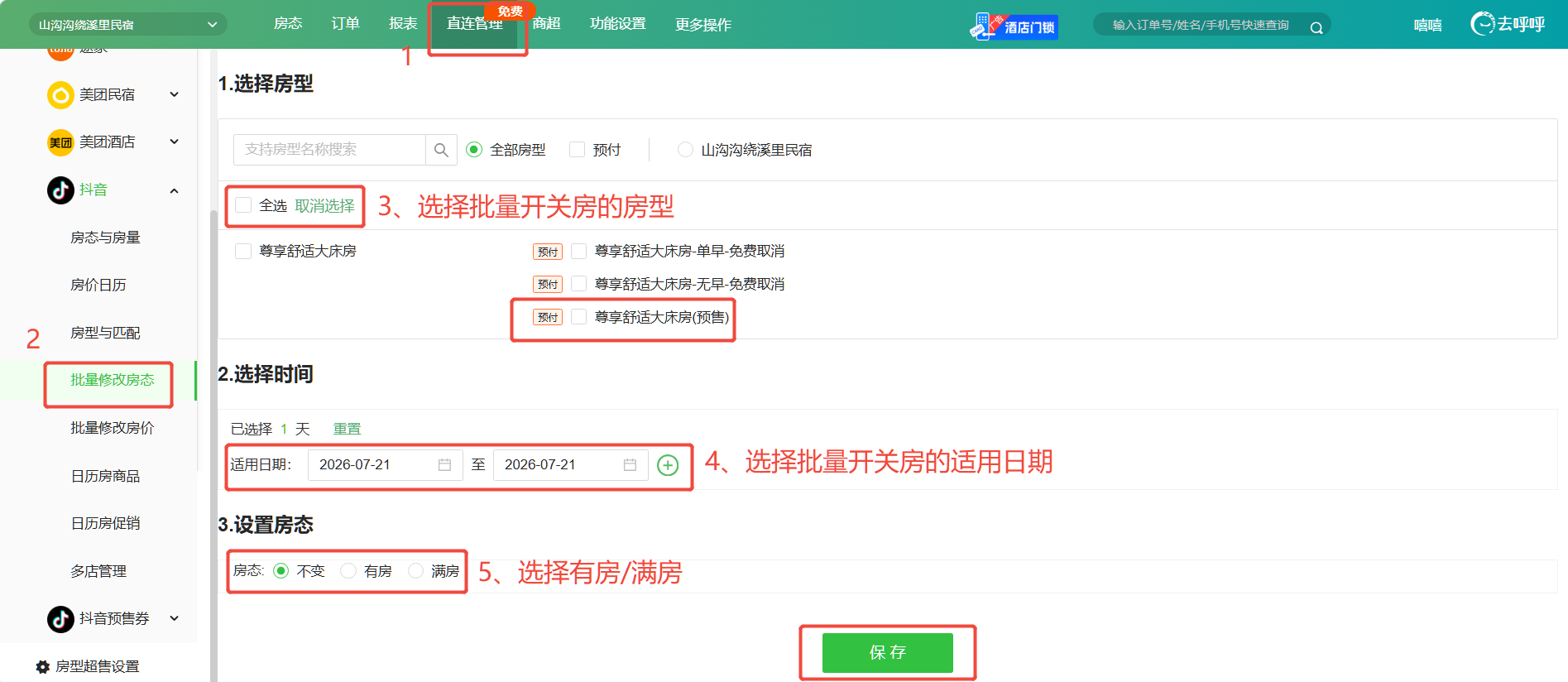Click the gear icon beside 房型超售设置
This screenshot has width=1568, height=682.
click(x=43, y=666)
